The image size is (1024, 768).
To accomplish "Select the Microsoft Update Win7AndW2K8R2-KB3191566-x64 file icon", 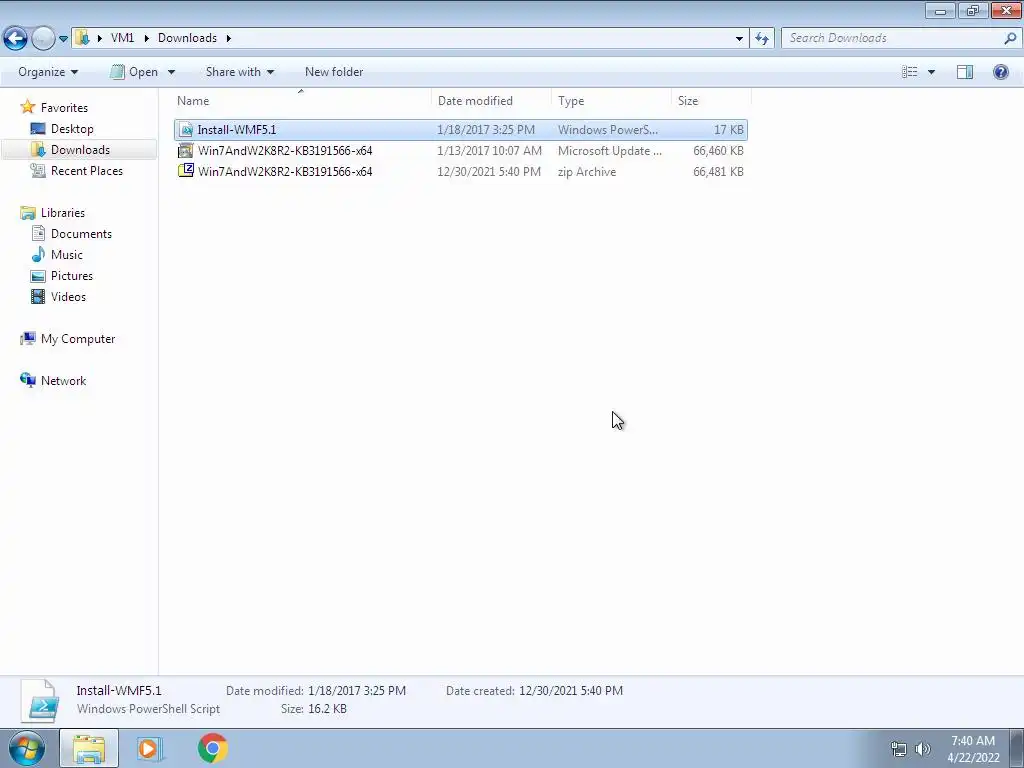I will point(186,151).
